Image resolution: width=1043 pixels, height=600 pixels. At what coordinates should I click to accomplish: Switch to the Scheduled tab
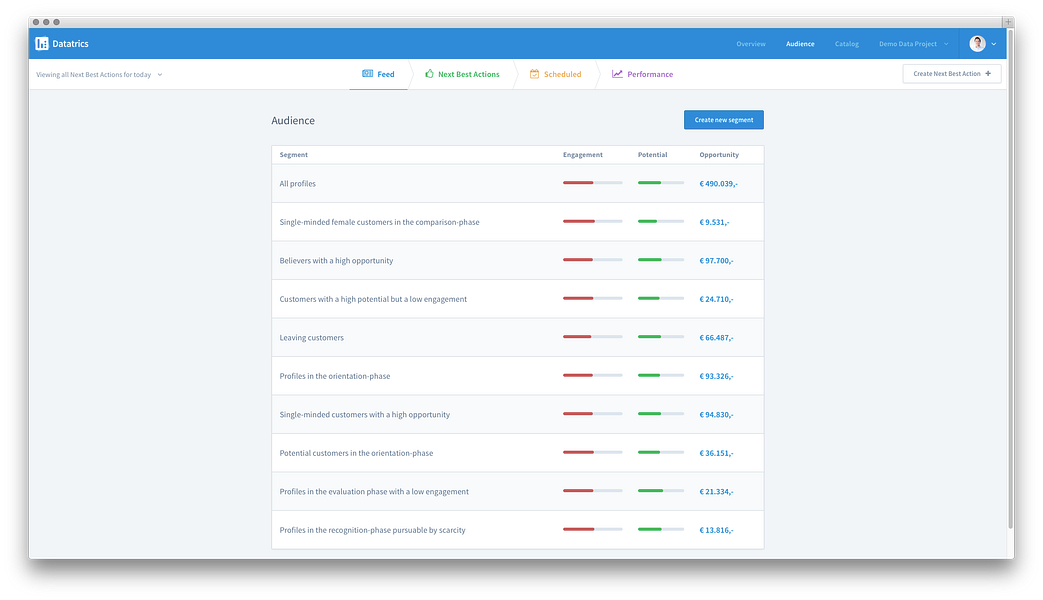[x=555, y=74]
